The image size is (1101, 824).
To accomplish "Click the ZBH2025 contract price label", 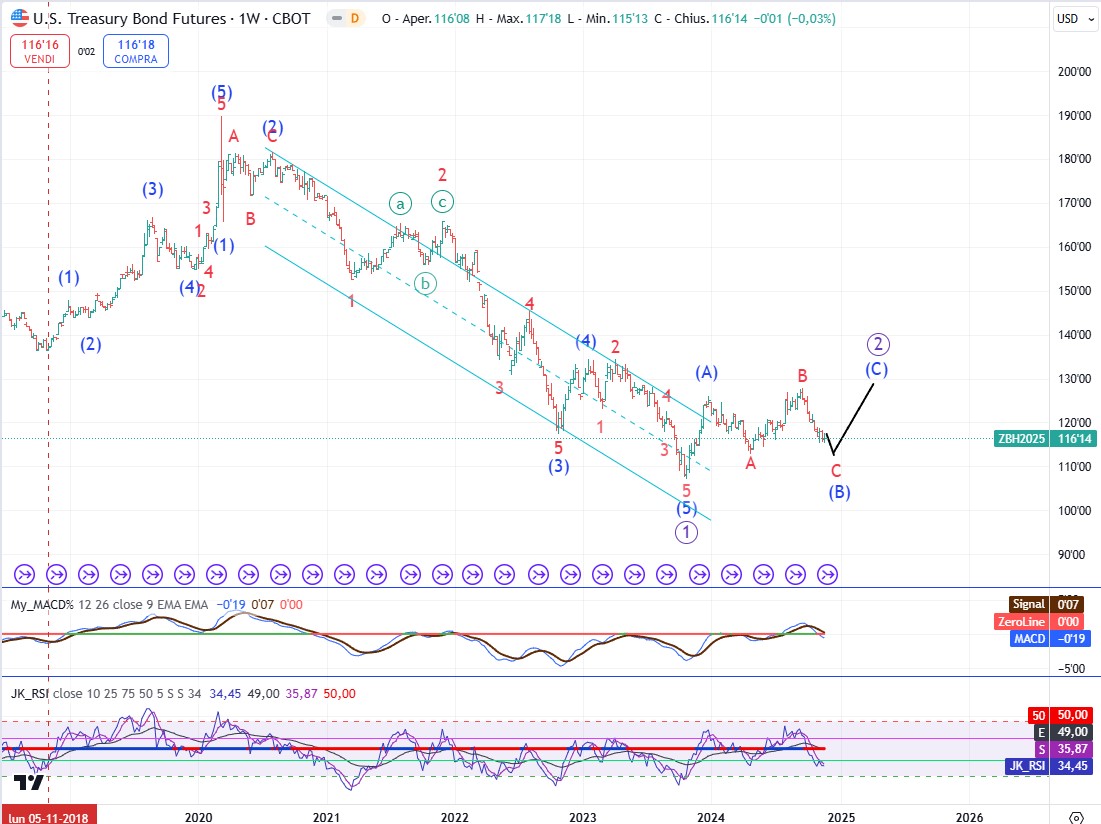I will [1022, 439].
